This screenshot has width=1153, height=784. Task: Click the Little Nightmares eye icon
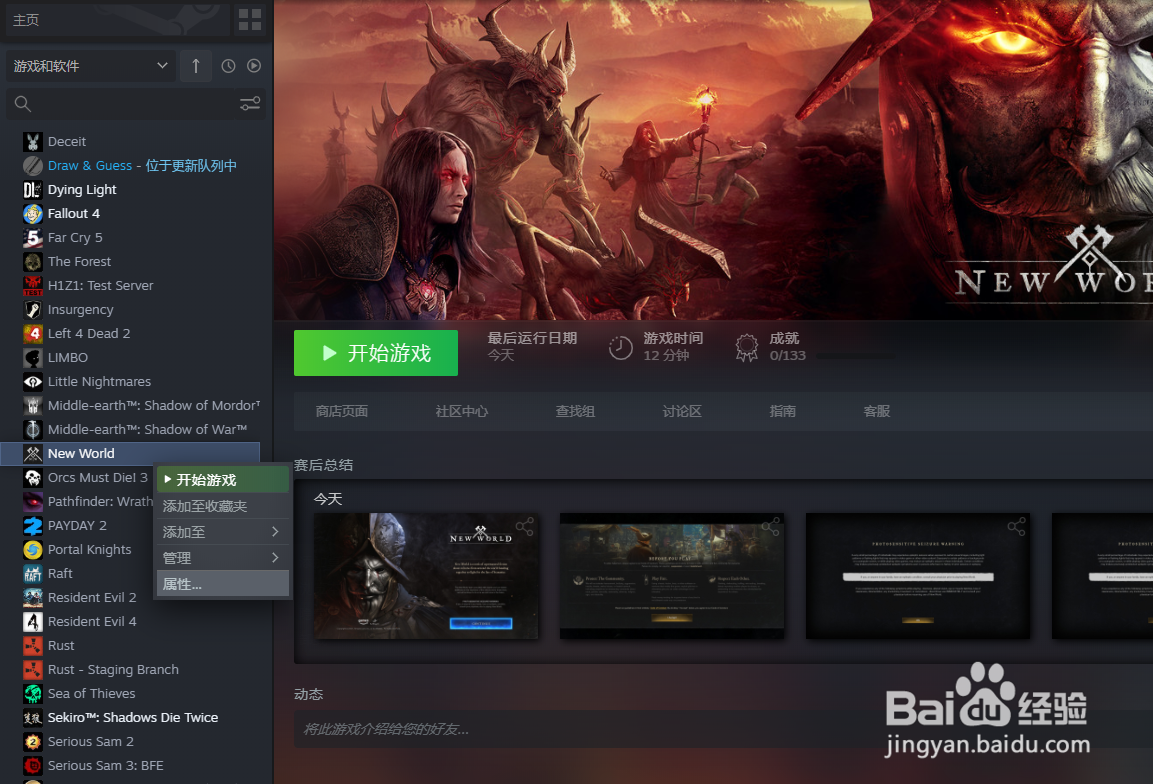32,382
